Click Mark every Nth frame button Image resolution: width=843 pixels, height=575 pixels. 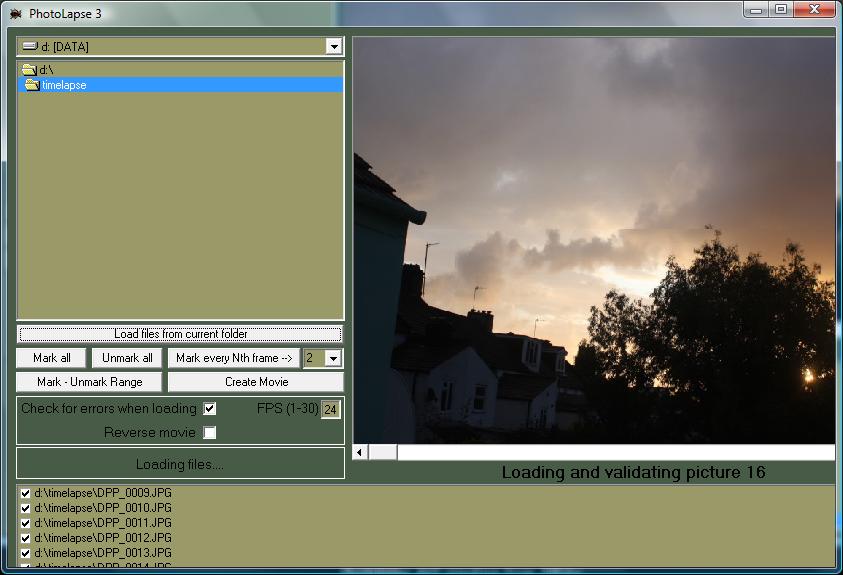[x=233, y=358]
